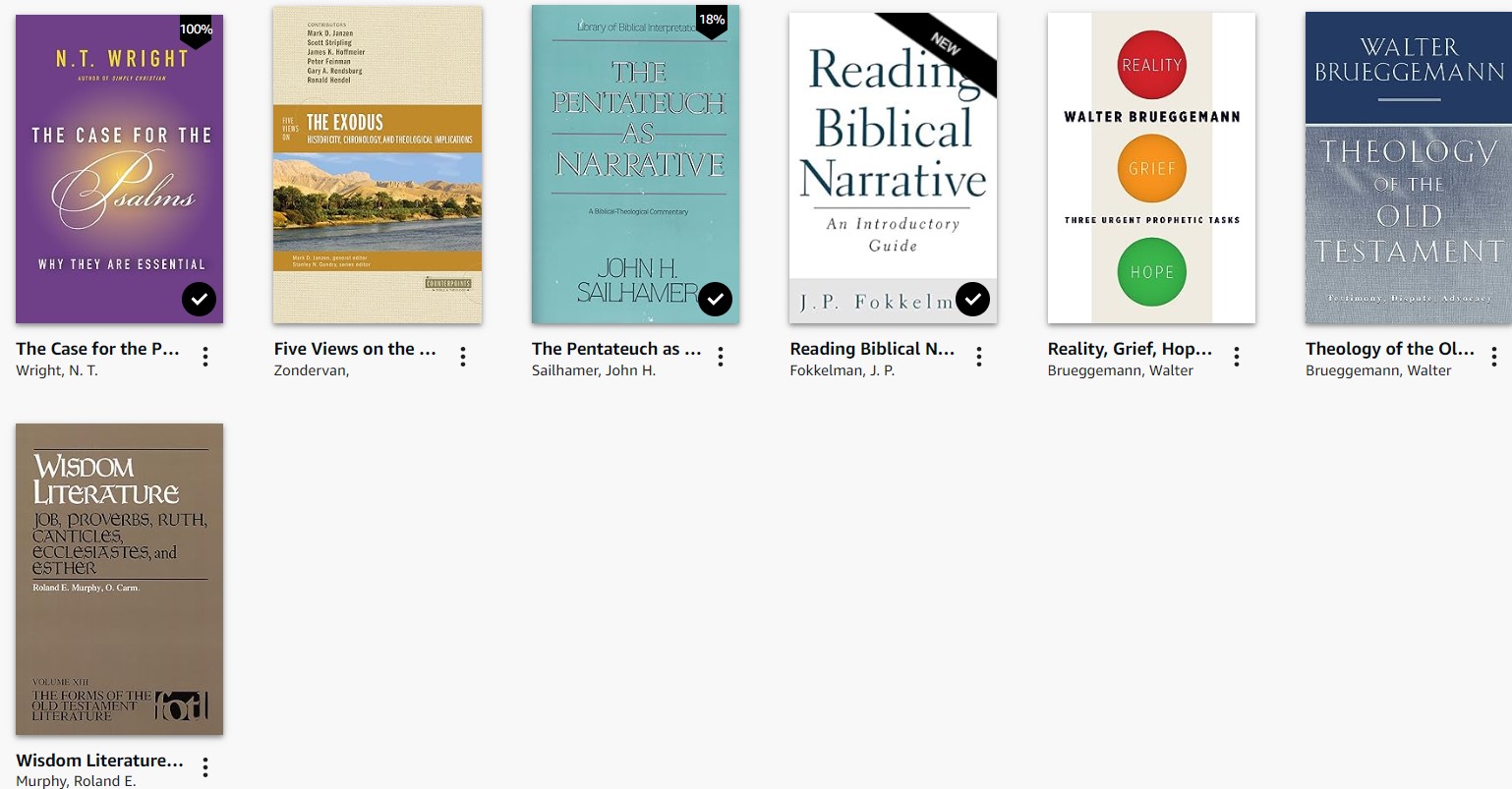Open The Case for the Psalms cover
1512x789 pixels.
(x=119, y=169)
